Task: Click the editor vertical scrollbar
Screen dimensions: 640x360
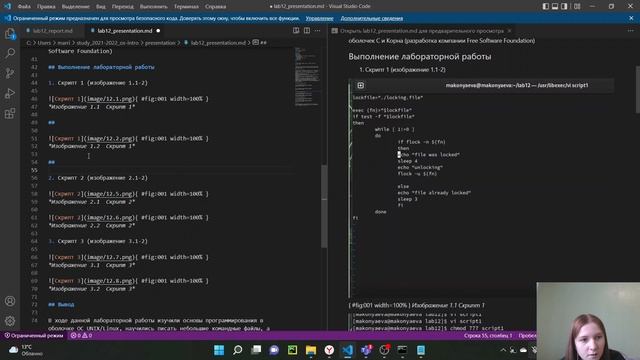Action: [324, 206]
